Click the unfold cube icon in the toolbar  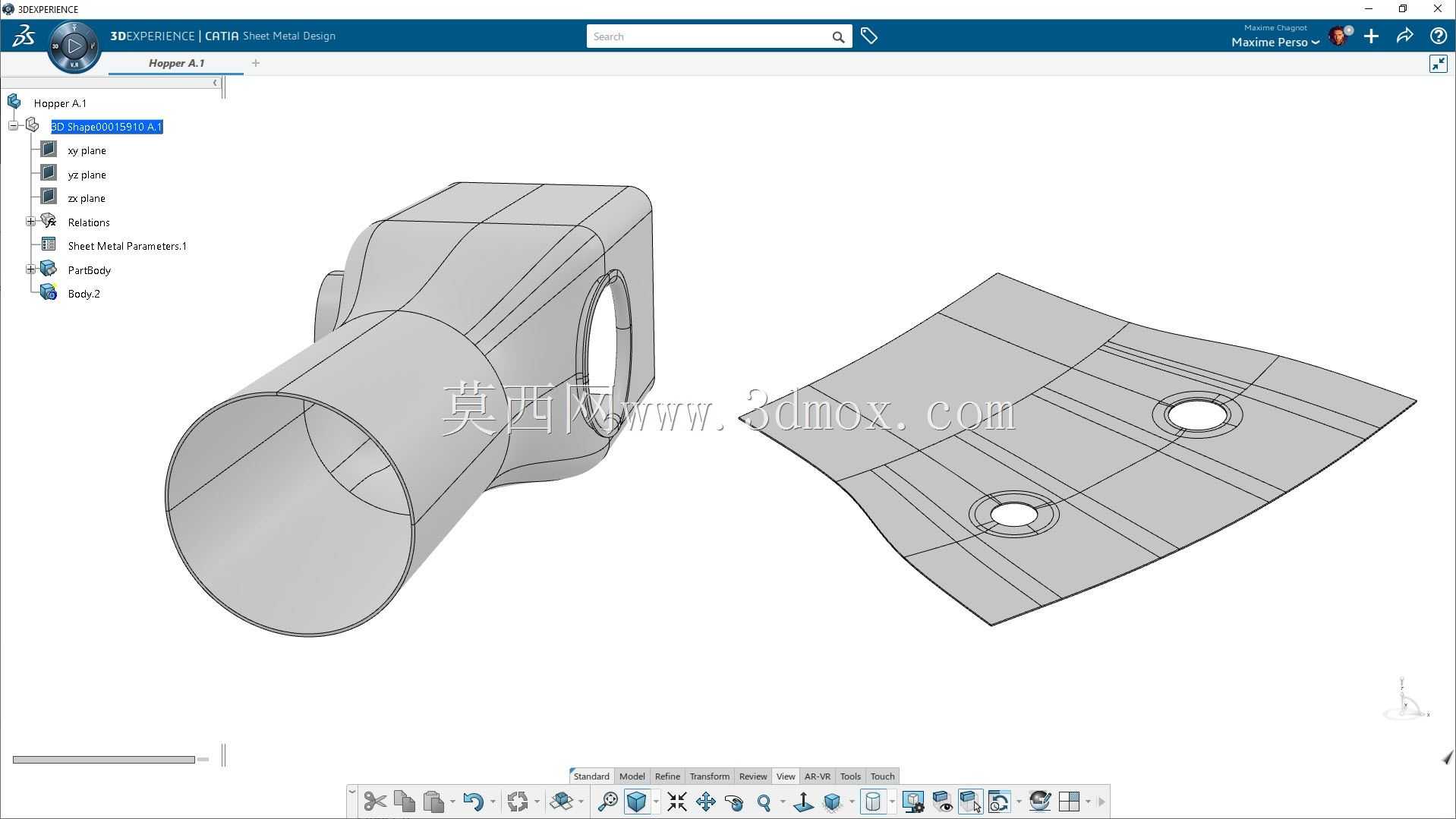click(x=562, y=802)
